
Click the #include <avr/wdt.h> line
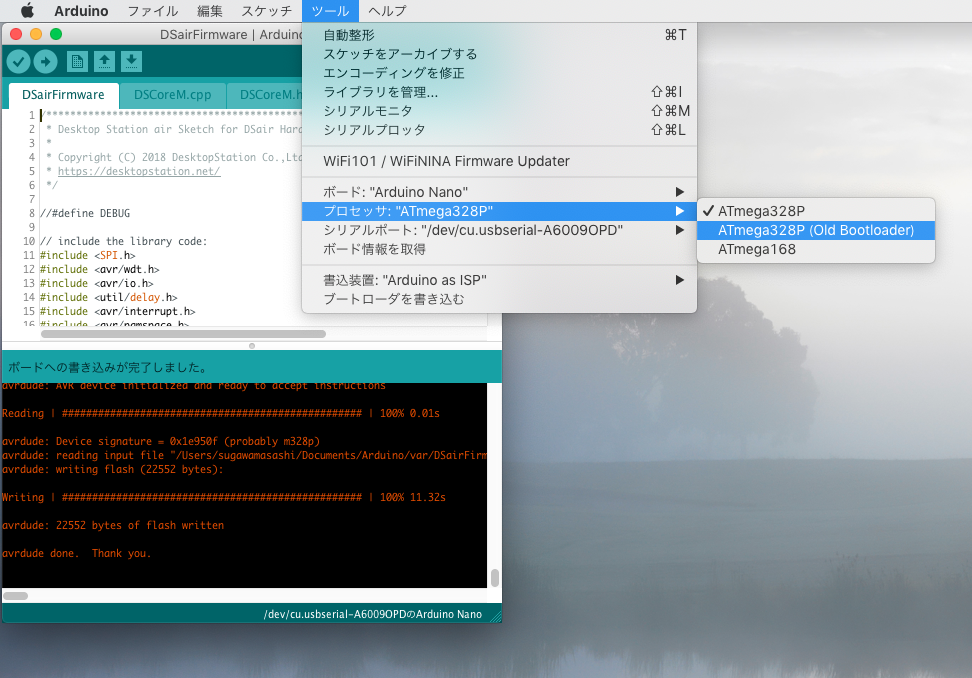[x=99, y=269]
